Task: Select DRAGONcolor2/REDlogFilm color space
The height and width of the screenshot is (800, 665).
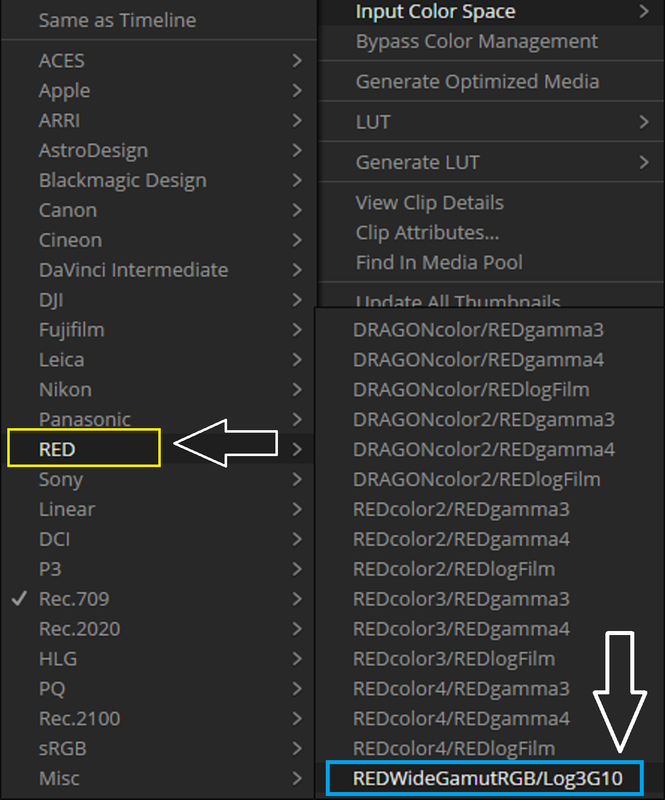Action: (489, 480)
